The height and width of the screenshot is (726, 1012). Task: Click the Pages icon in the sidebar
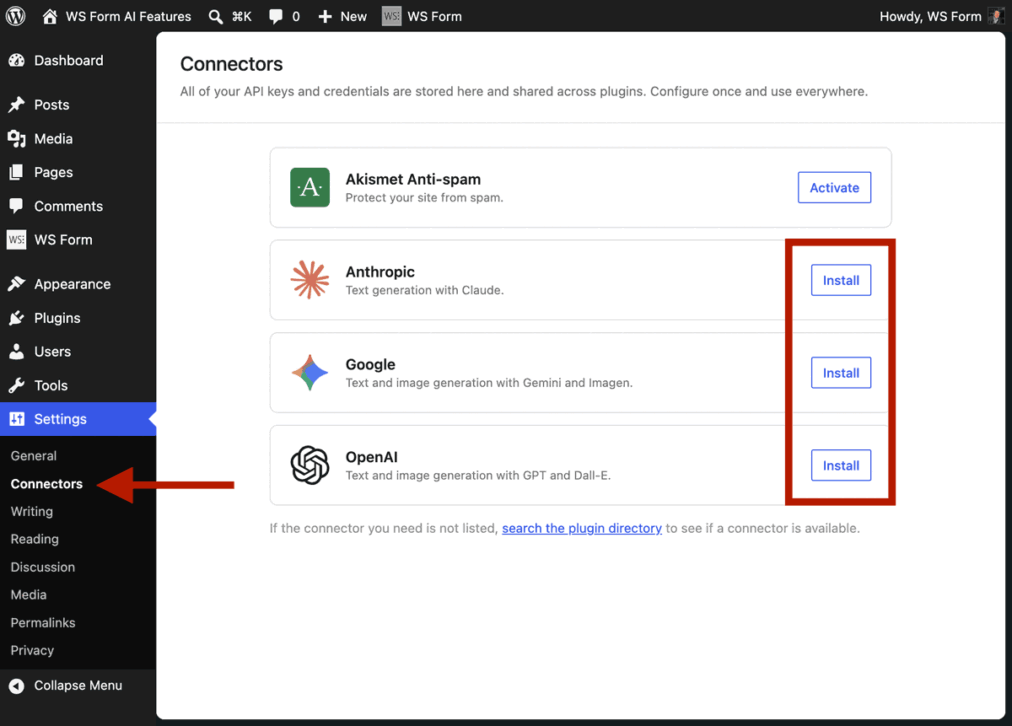click(x=17, y=172)
